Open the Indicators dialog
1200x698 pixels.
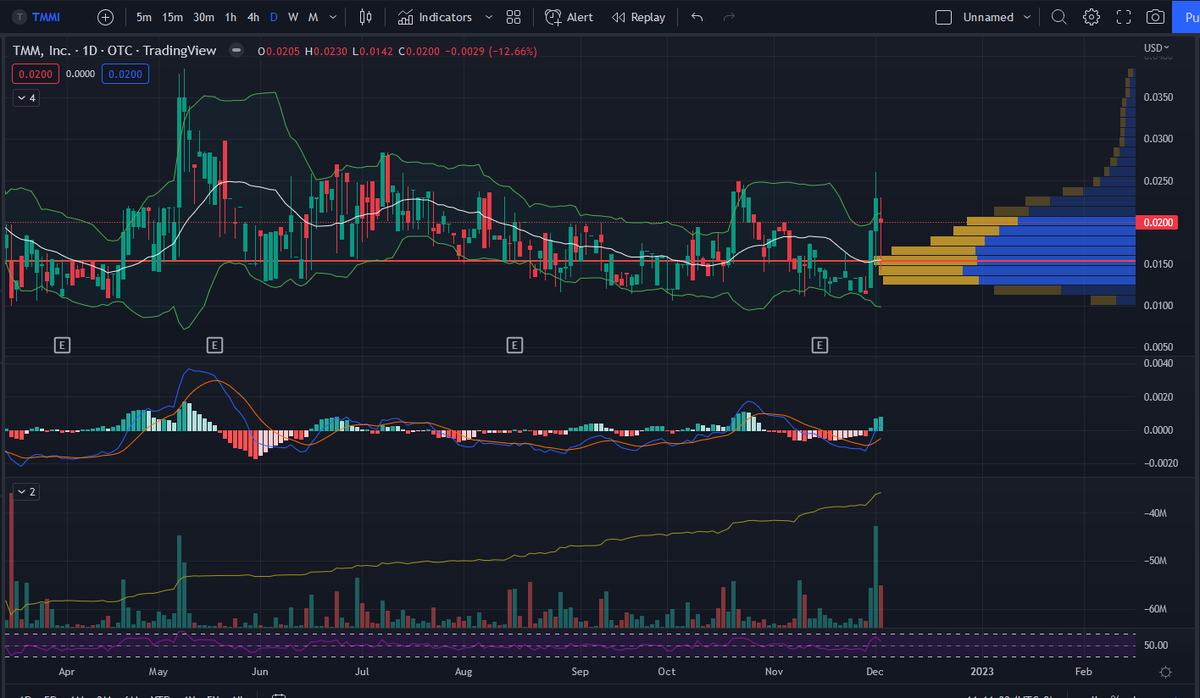click(434, 17)
